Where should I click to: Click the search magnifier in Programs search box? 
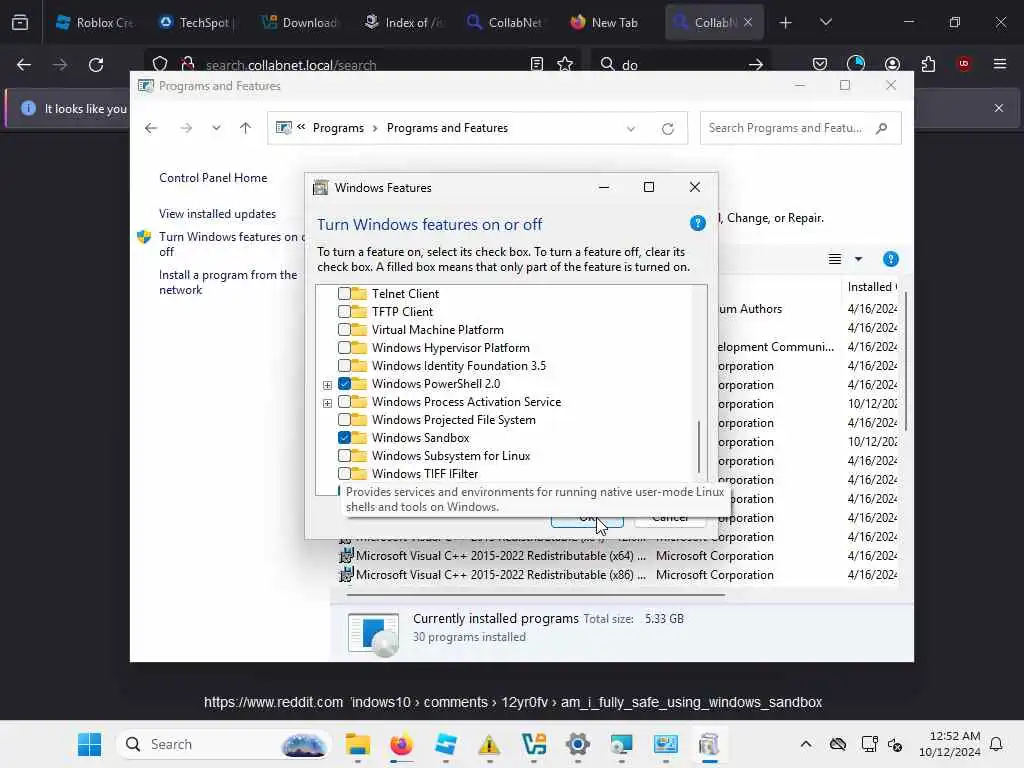point(882,128)
